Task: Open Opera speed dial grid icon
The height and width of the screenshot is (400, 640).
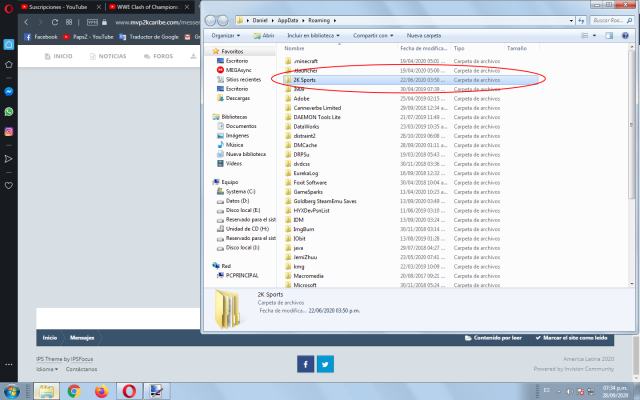Action: pos(69,22)
